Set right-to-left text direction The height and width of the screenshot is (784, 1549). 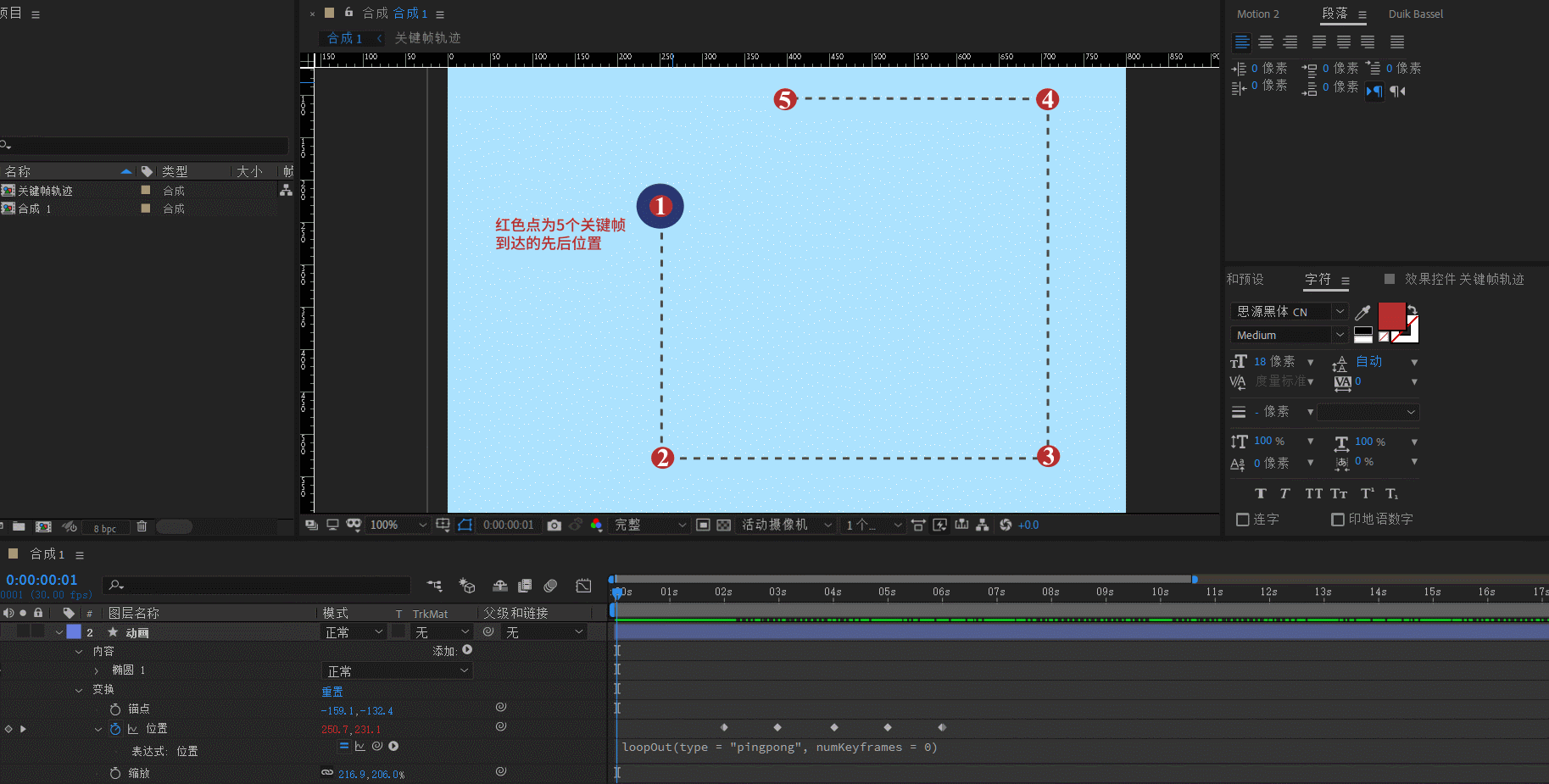[x=1397, y=91]
